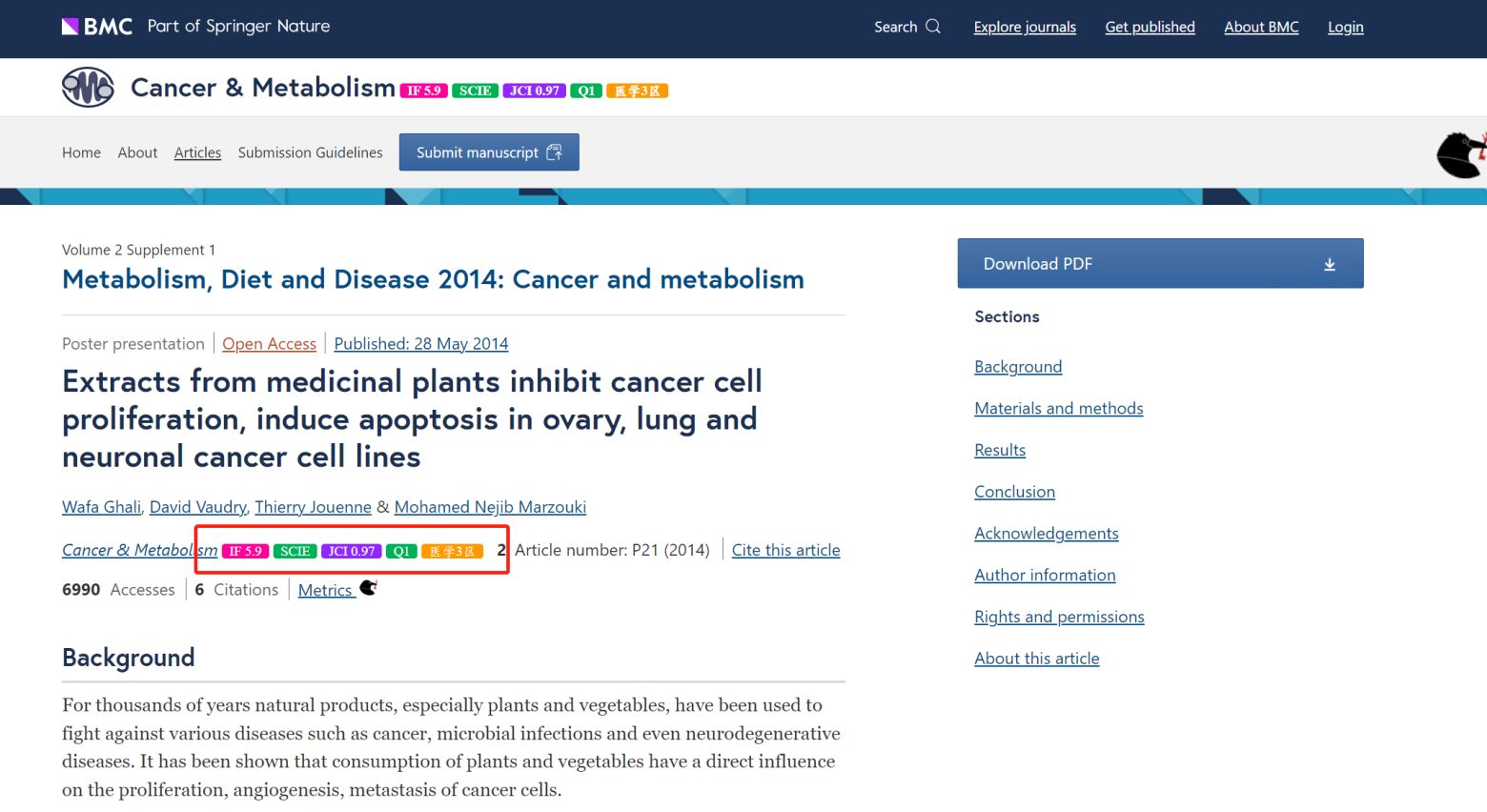Click the black bird icon at right edge
This screenshot has width=1487, height=812.
[1461, 153]
